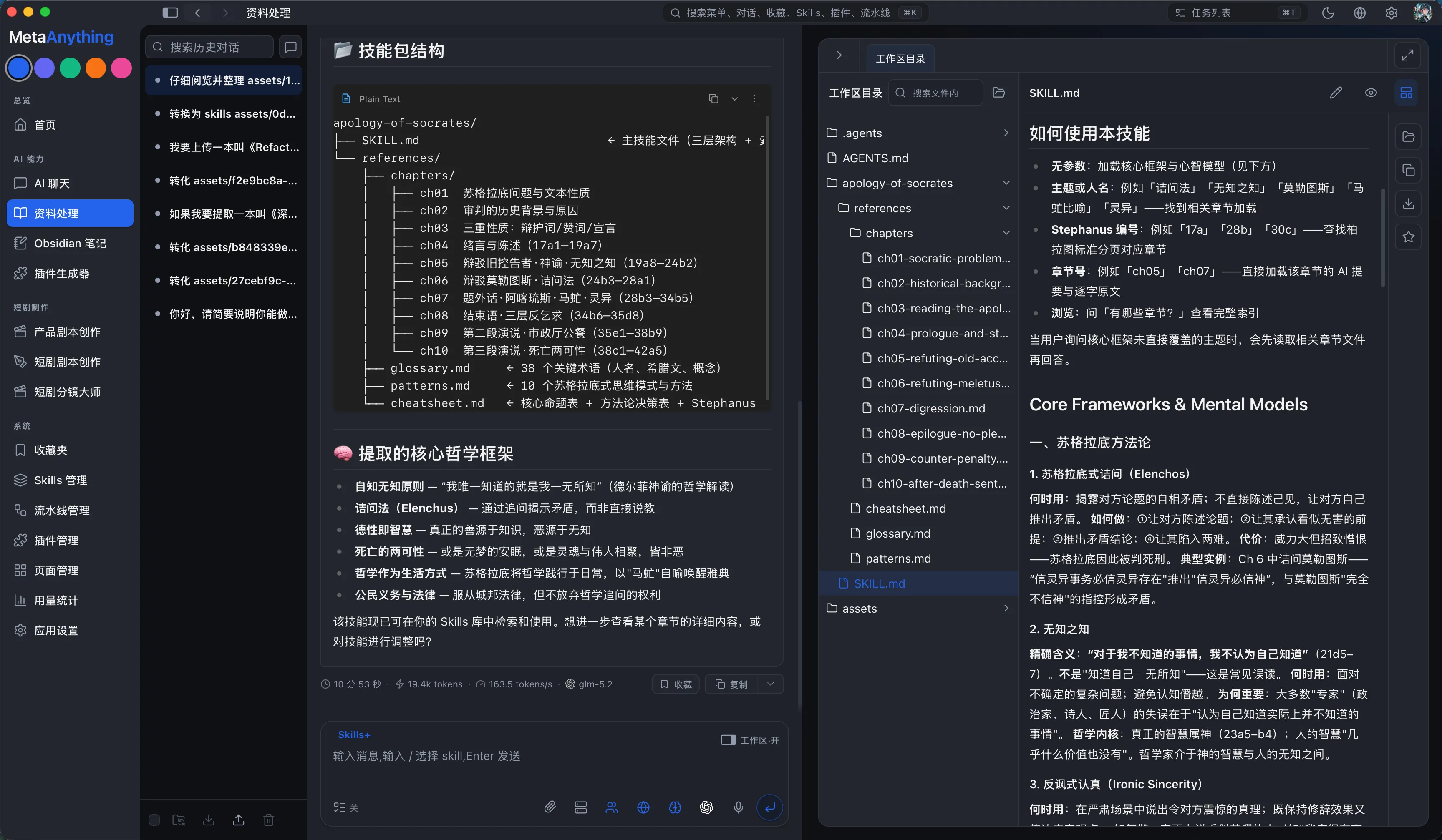Switch to the 工作区目录 tab
This screenshot has height=840, width=1442.
(x=900, y=58)
